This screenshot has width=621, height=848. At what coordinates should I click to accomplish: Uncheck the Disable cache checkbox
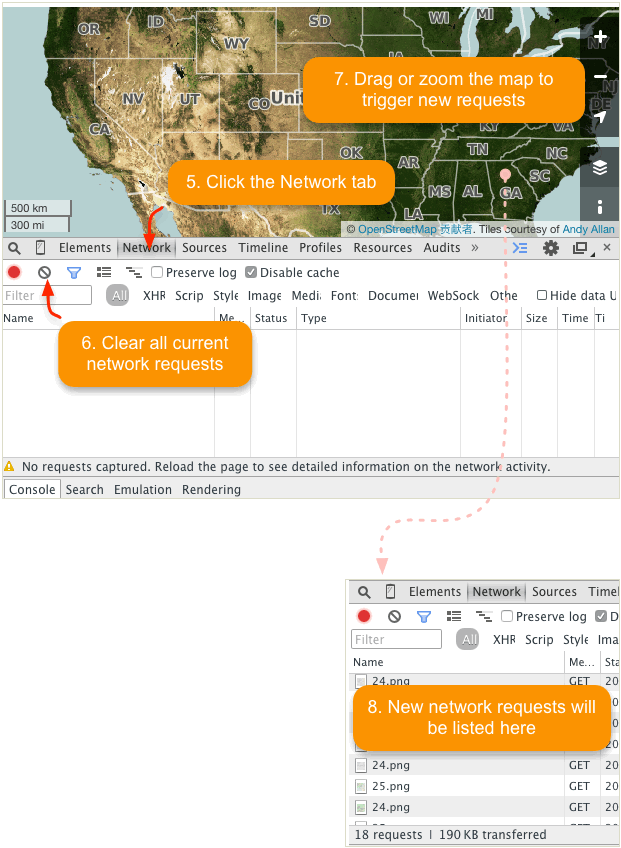pos(251,273)
